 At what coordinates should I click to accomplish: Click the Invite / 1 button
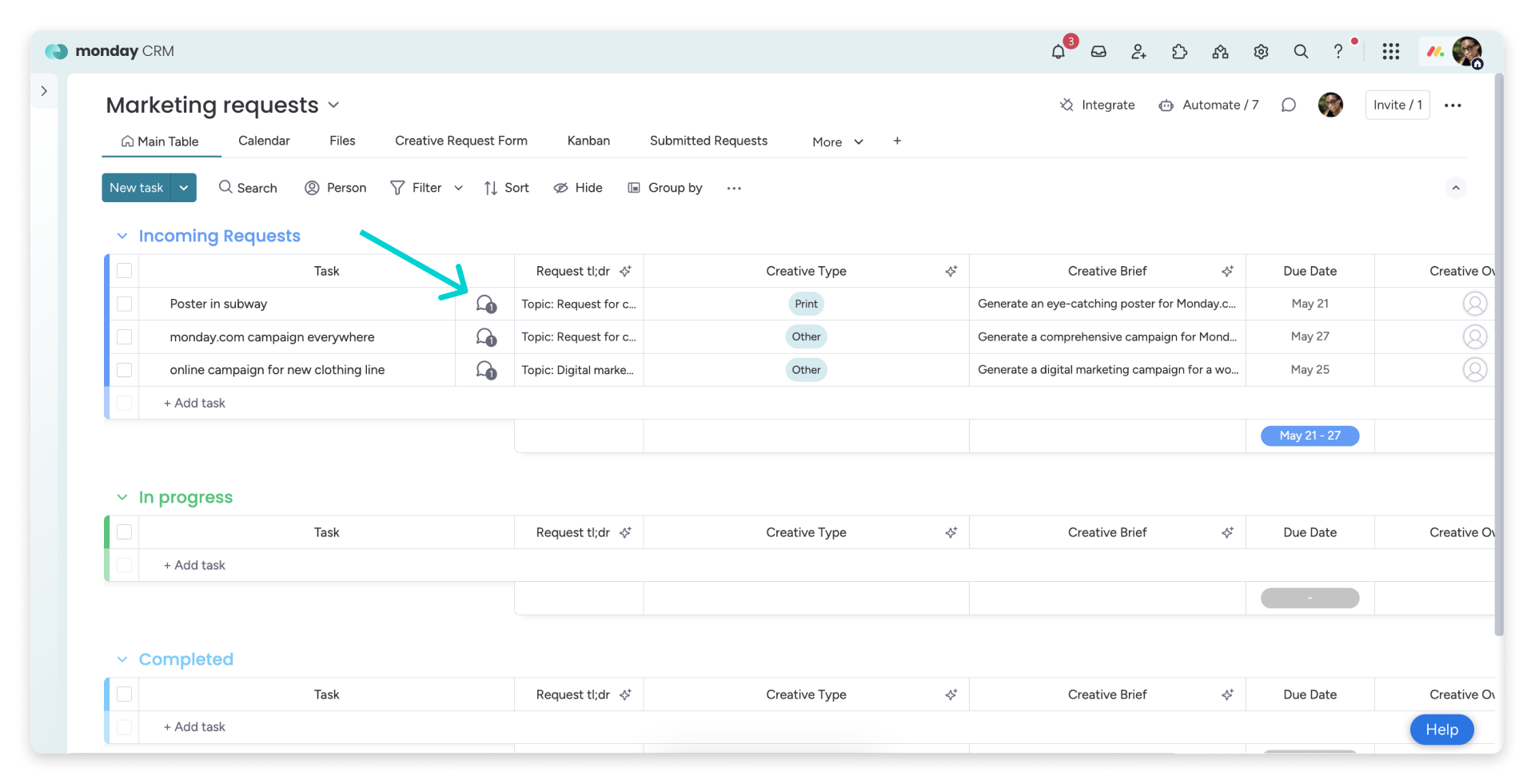pos(1397,105)
